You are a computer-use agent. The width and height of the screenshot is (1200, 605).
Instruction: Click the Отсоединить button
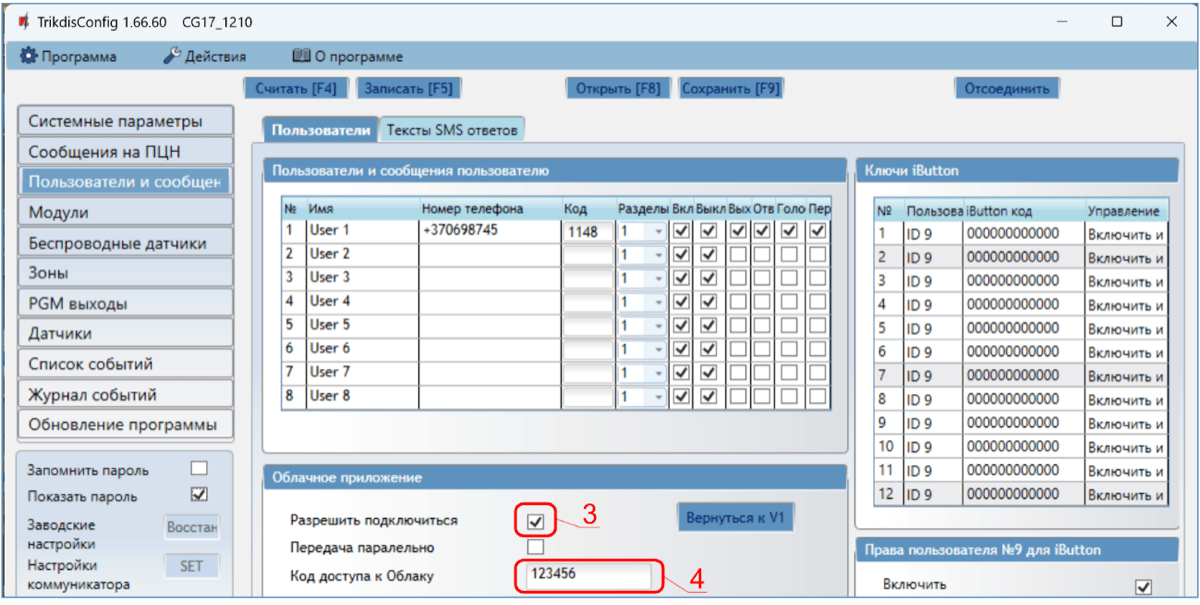(1006, 88)
